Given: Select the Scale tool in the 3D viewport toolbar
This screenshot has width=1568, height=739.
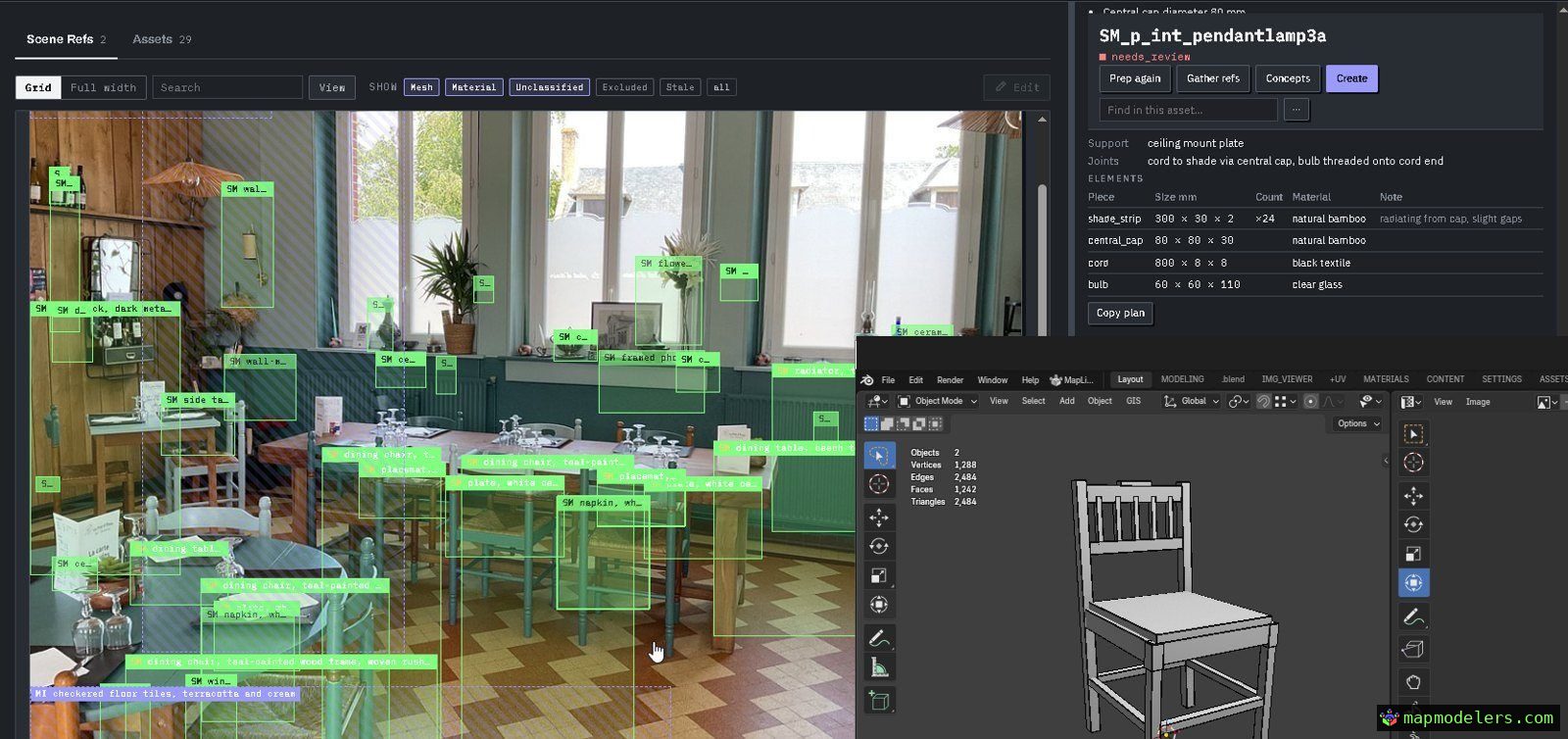Looking at the screenshot, I should 879,575.
